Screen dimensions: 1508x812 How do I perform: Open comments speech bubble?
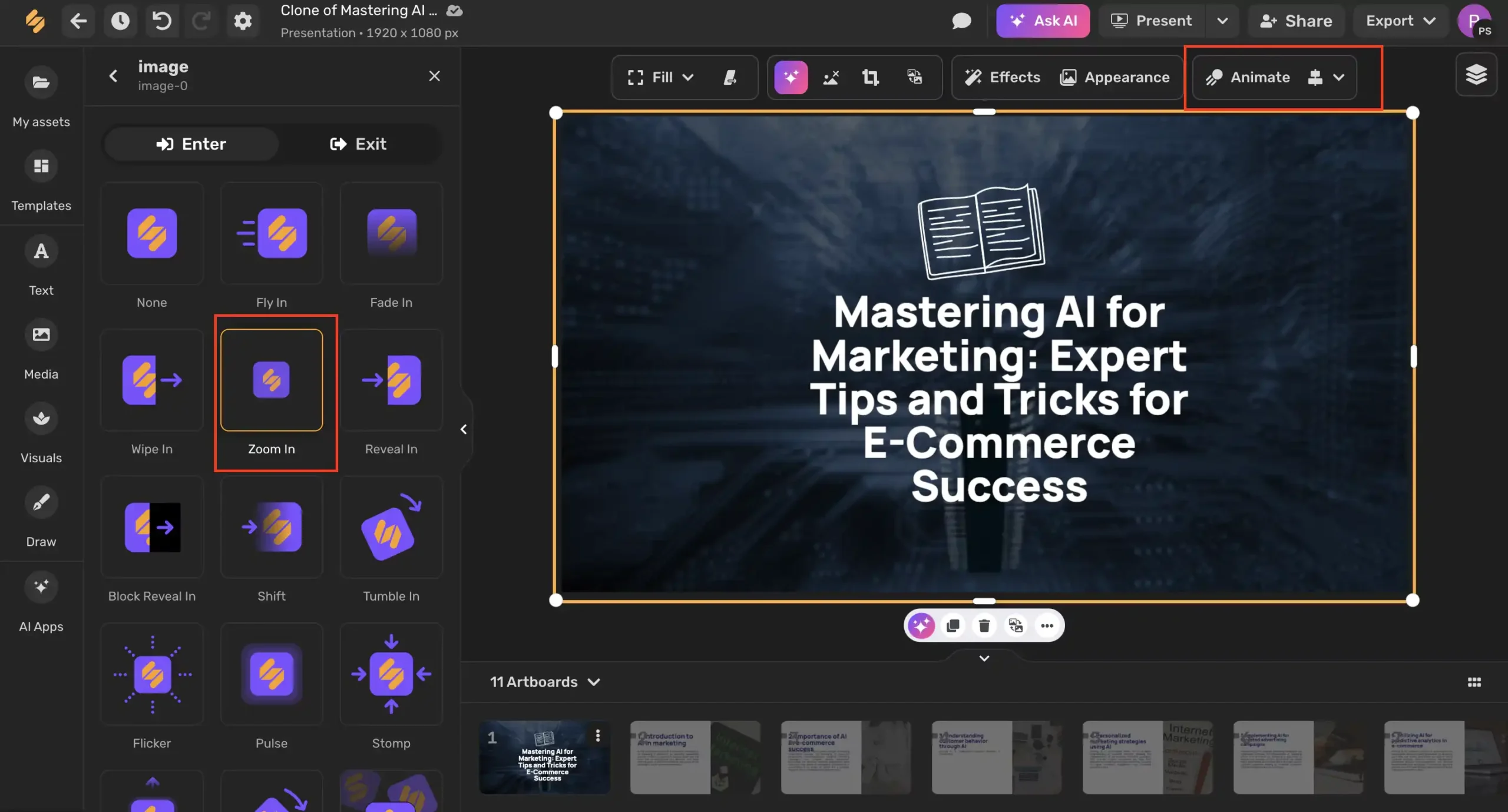coord(961,21)
